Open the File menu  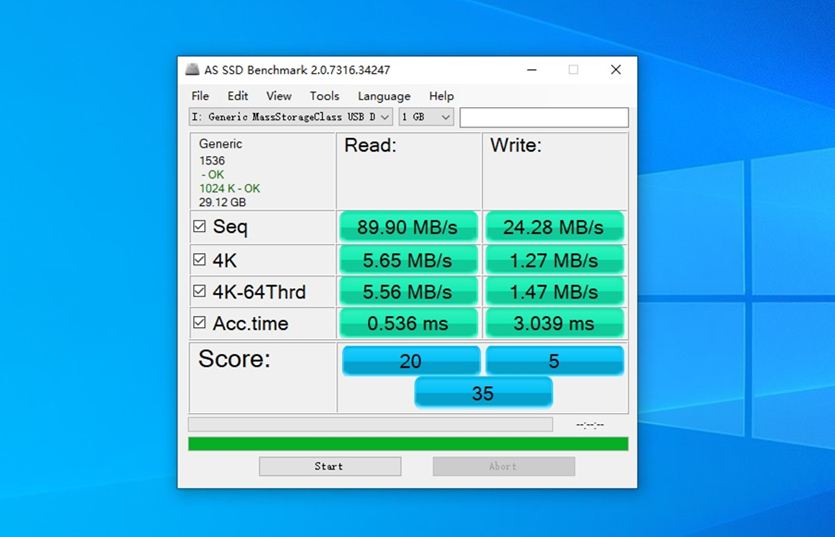tap(200, 96)
